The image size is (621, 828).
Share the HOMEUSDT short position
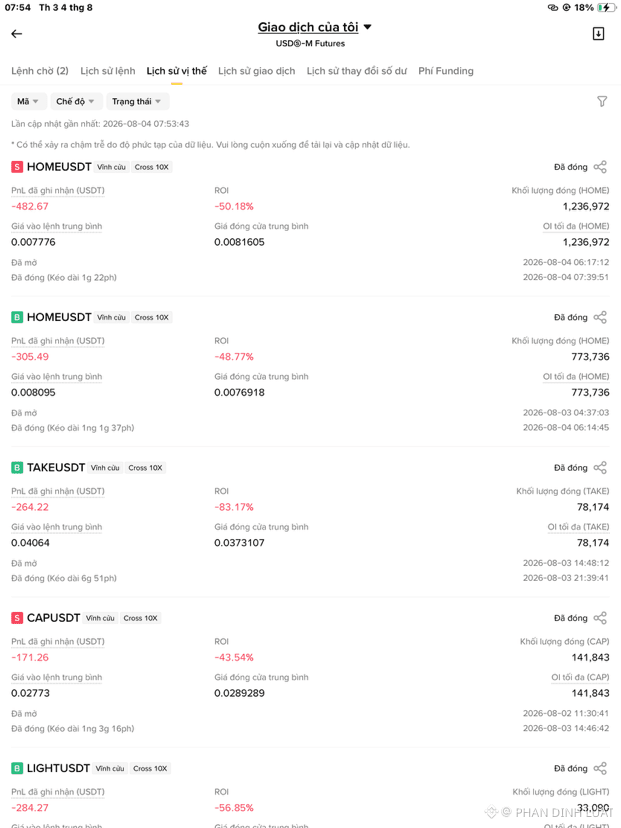600,167
